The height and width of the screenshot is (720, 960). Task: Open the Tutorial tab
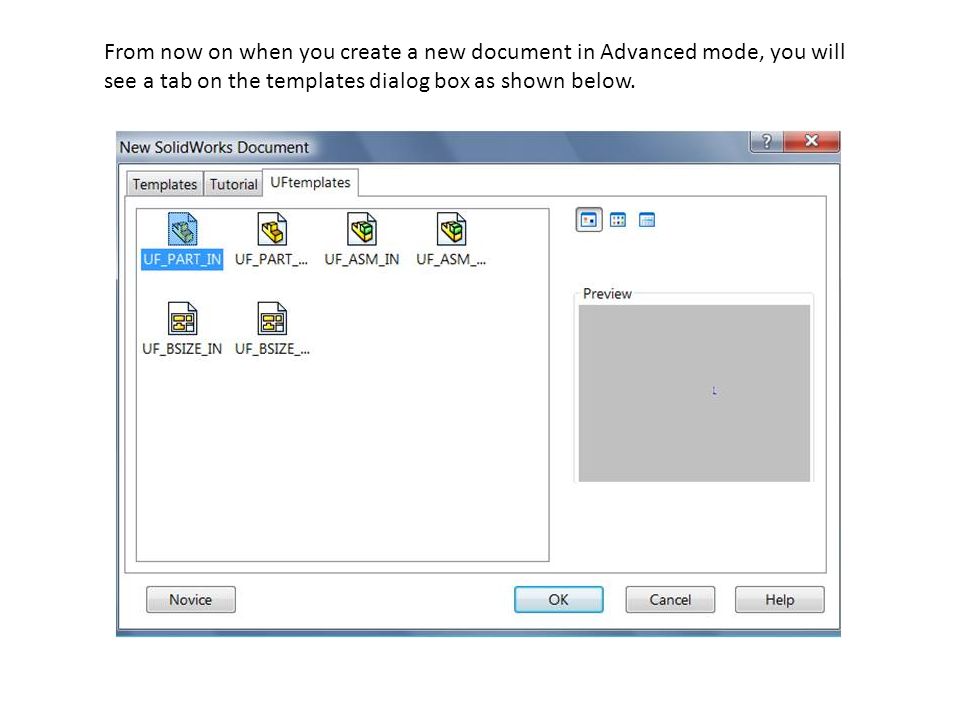pyautogui.click(x=233, y=184)
